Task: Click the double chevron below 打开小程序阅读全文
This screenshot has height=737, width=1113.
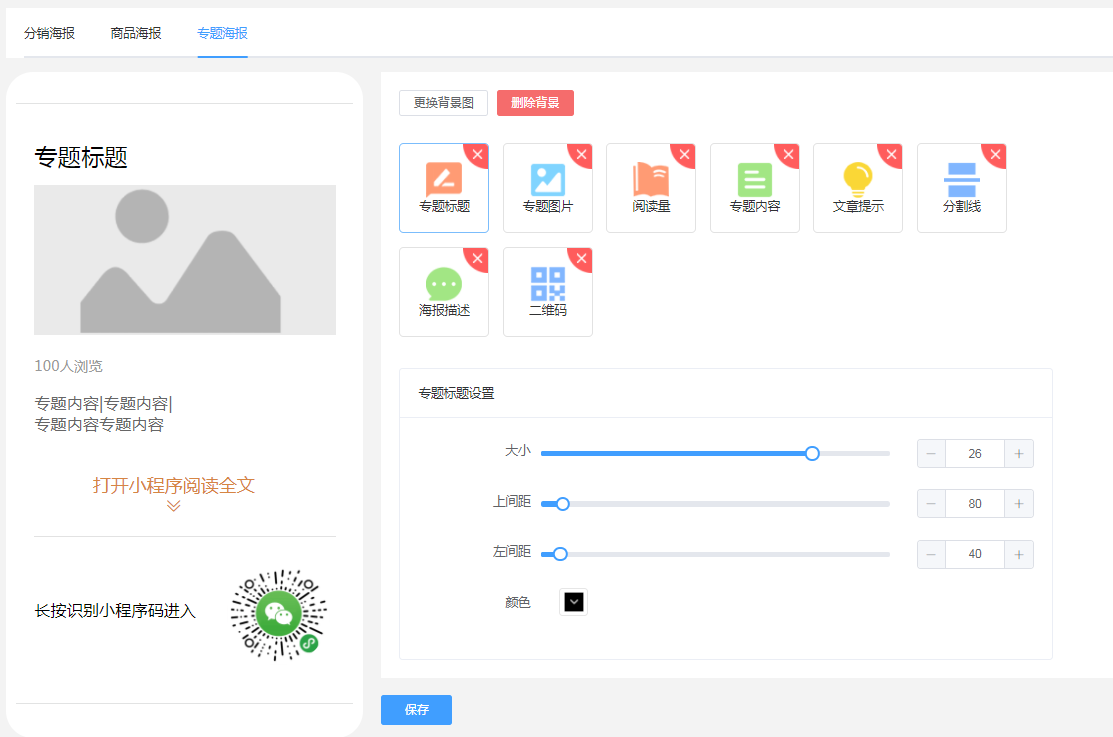Action: [174, 506]
